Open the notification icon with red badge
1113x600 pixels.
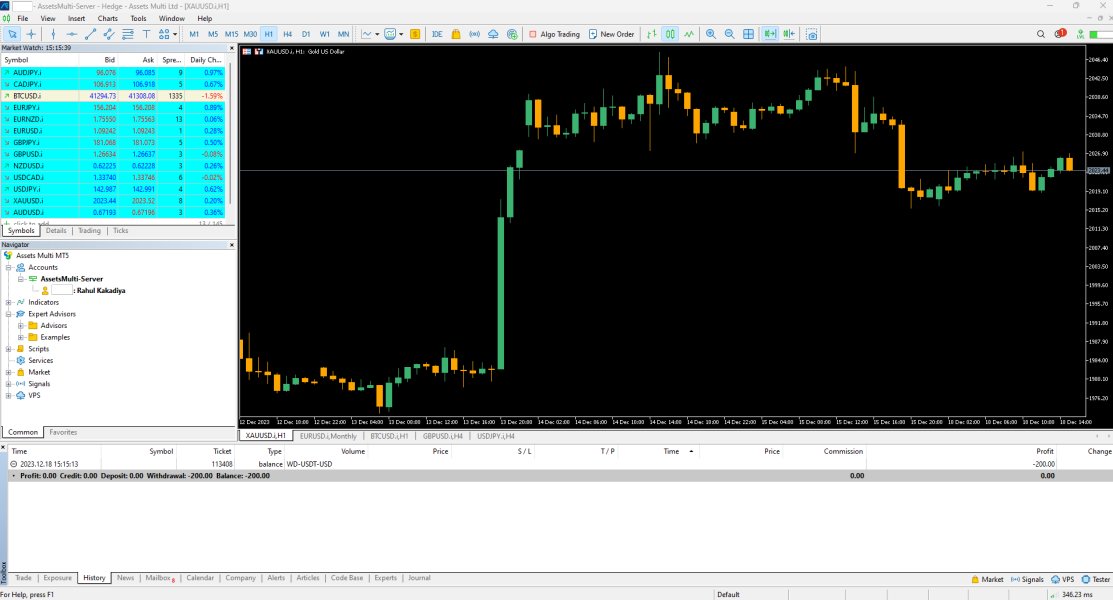1060,33
